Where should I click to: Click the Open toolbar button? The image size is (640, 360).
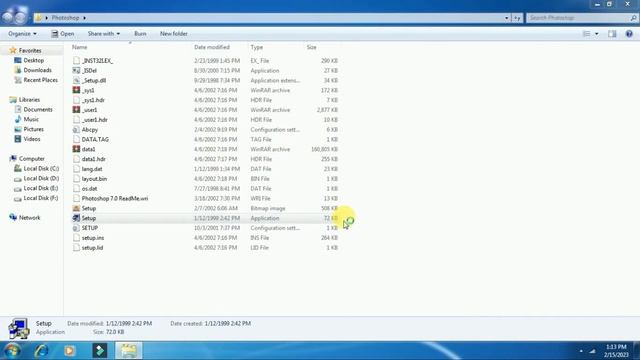62,33
